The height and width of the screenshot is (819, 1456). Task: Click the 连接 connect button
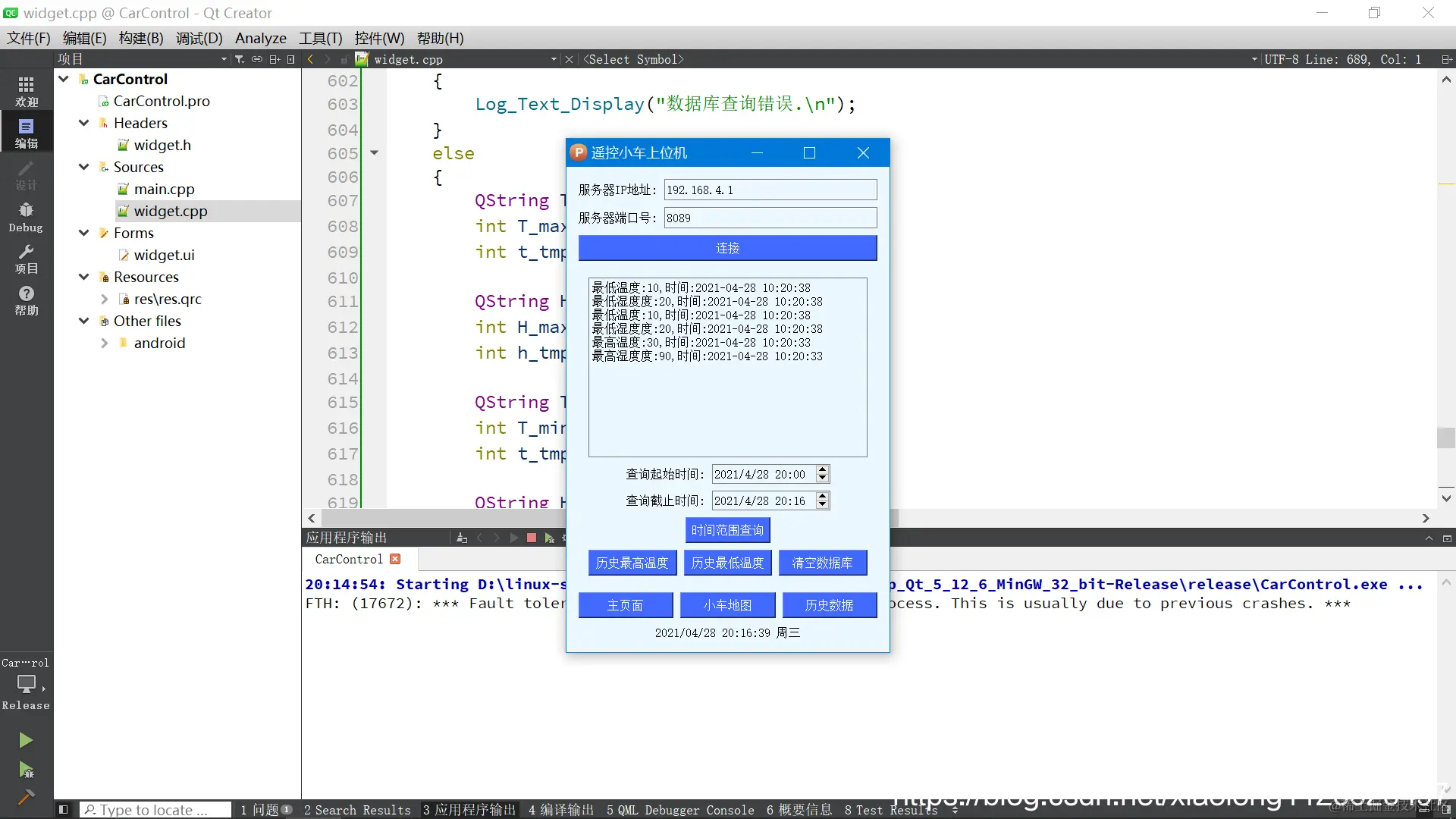(727, 248)
